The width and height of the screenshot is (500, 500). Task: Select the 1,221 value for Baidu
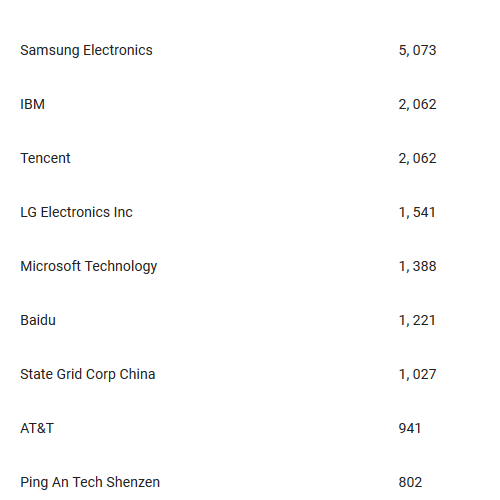[417, 321]
